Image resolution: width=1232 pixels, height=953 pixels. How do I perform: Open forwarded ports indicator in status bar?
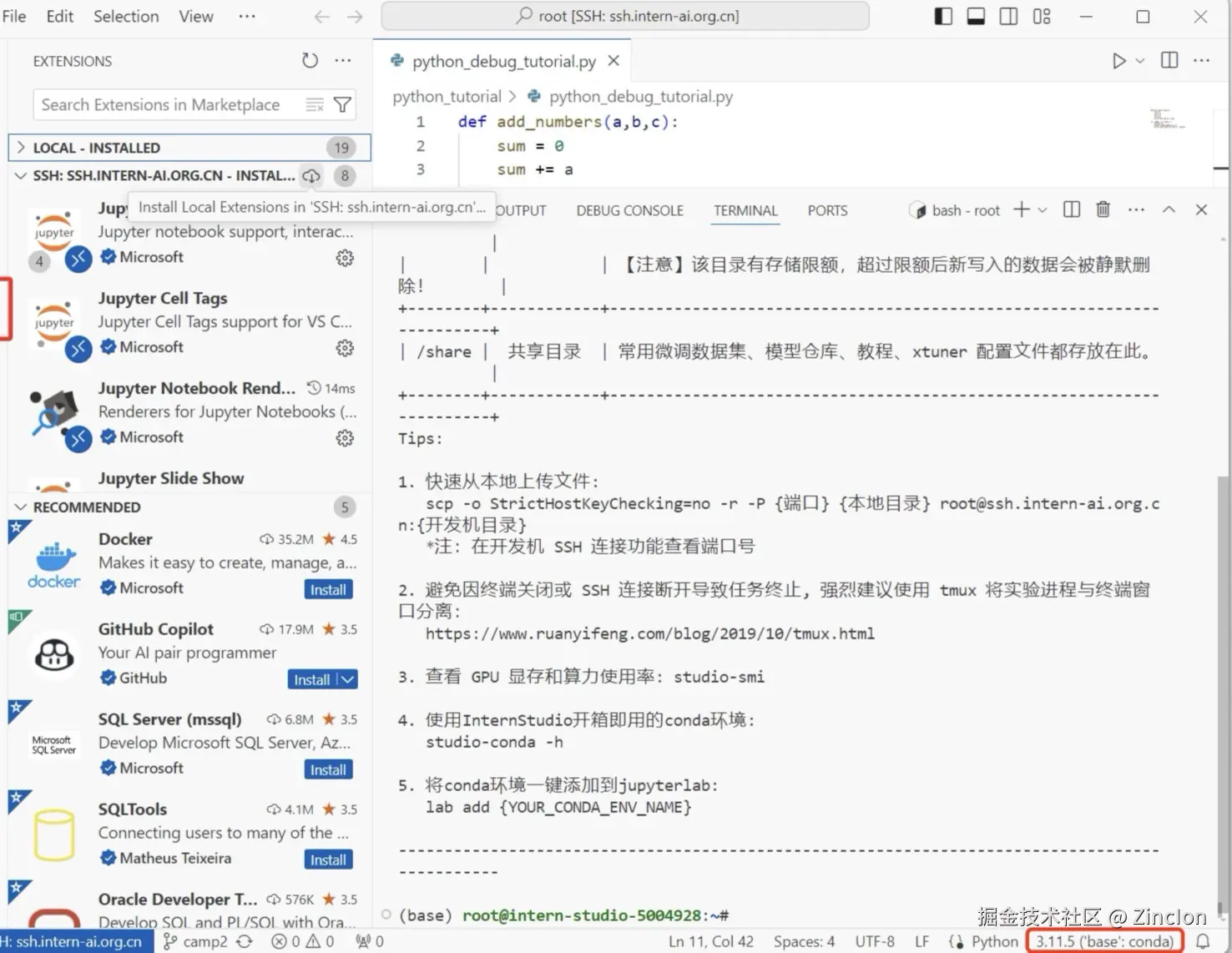coord(370,941)
